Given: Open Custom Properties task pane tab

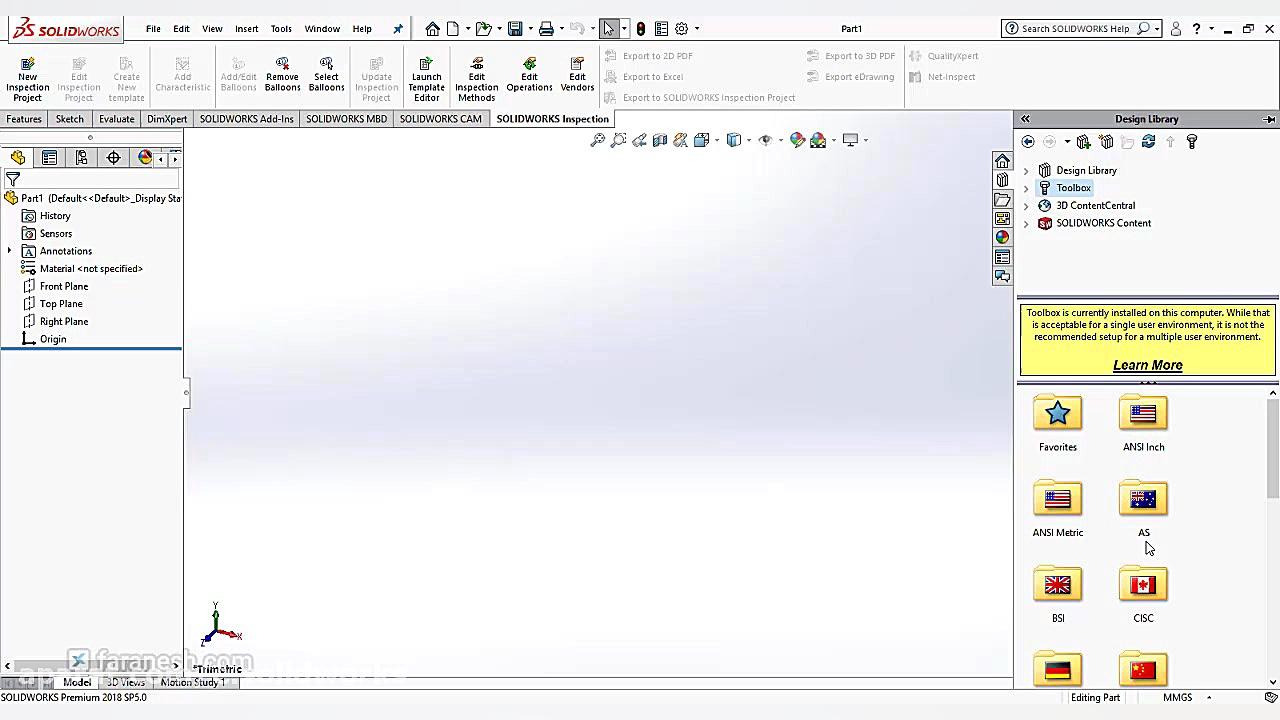Looking at the screenshot, I should pos(1002,257).
